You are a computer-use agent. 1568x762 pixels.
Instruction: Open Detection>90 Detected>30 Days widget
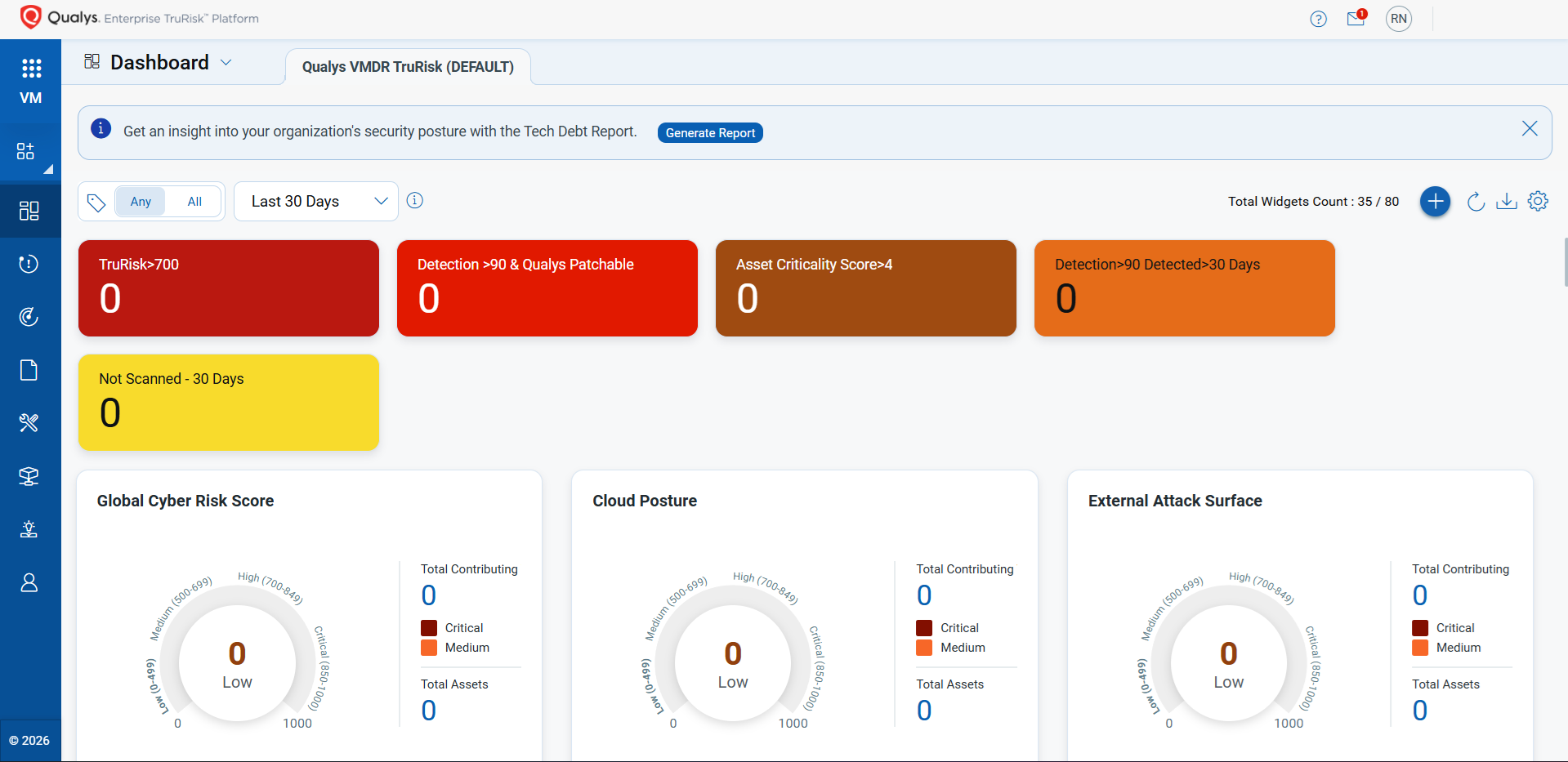(1185, 288)
